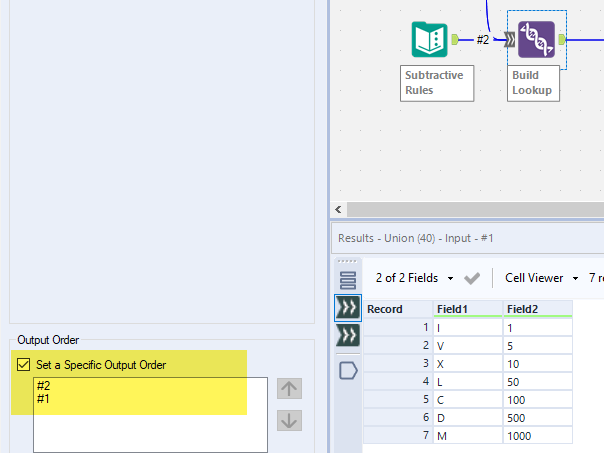The width and height of the screenshot is (604, 453).
Task: Show all messages view icon
Action: (x=348, y=280)
